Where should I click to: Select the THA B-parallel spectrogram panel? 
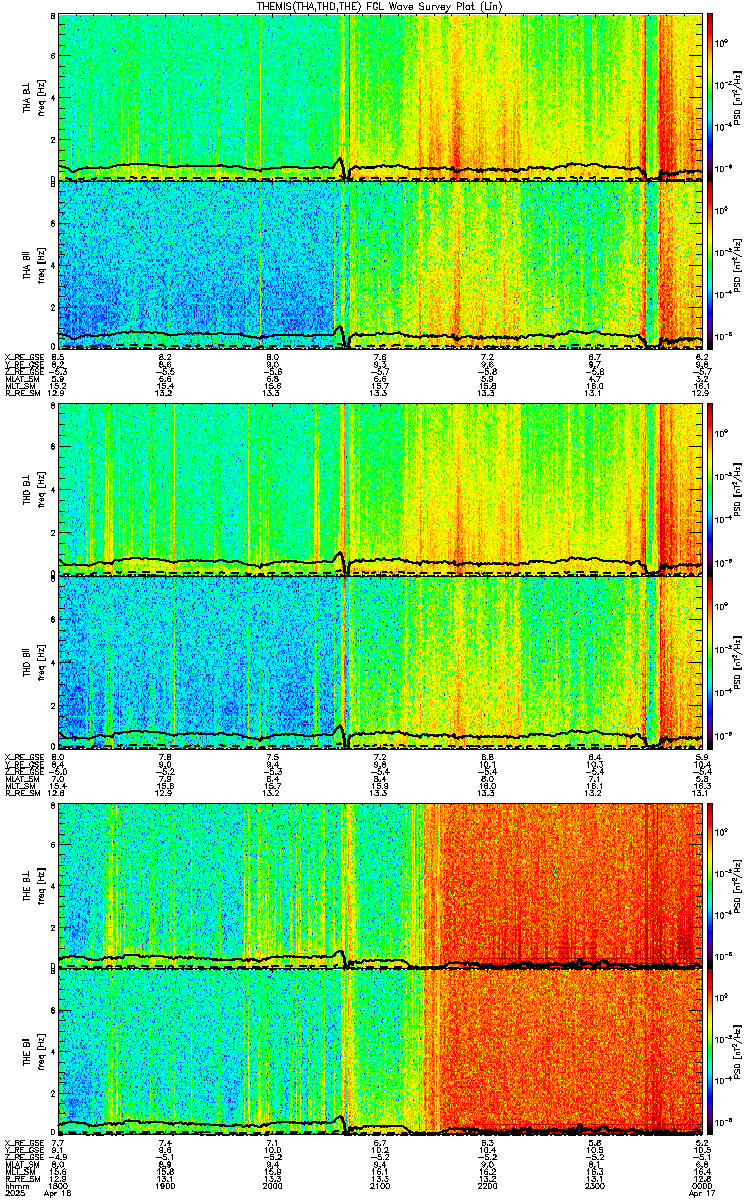(x=379, y=265)
